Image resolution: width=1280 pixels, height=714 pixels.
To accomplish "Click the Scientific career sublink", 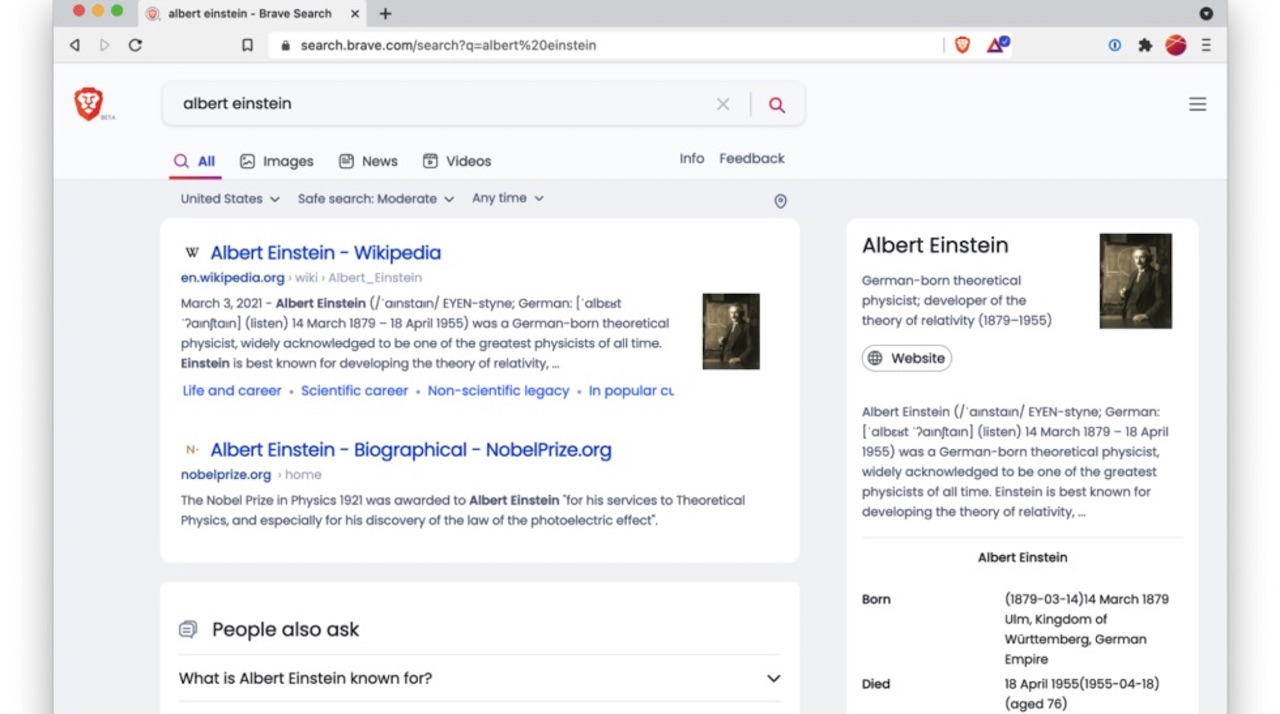I will [x=355, y=391].
